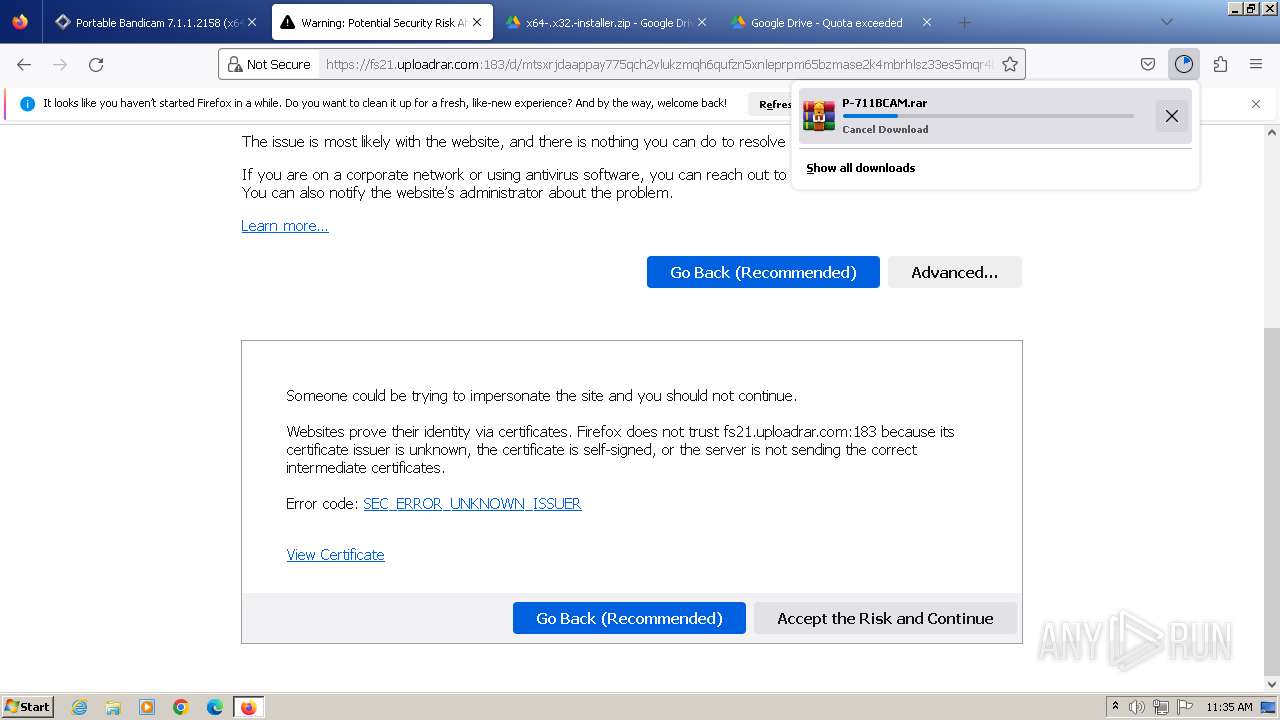Open the SEC_ERROR_UNKNOWN_ISSUER error code link
This screenshot has height=720, width=1280.
click(x=472, y=504)
